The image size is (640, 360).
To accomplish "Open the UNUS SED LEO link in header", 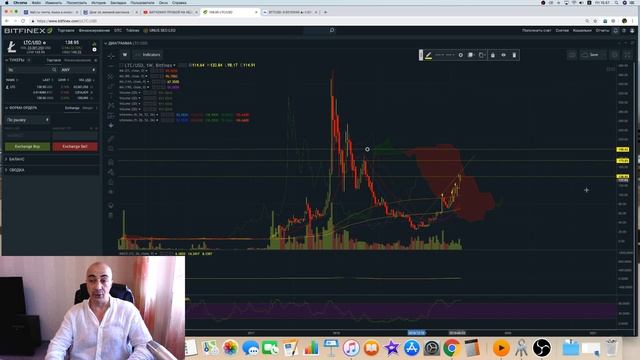I will pyautogui.click(x=160, y=31).
